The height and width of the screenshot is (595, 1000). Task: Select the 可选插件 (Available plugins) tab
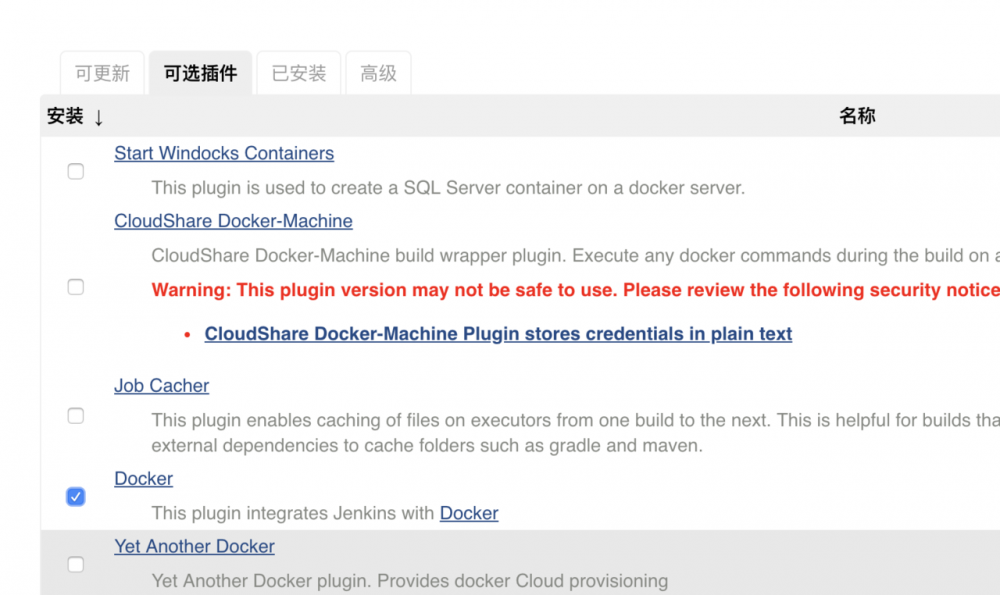click(200, 72)
